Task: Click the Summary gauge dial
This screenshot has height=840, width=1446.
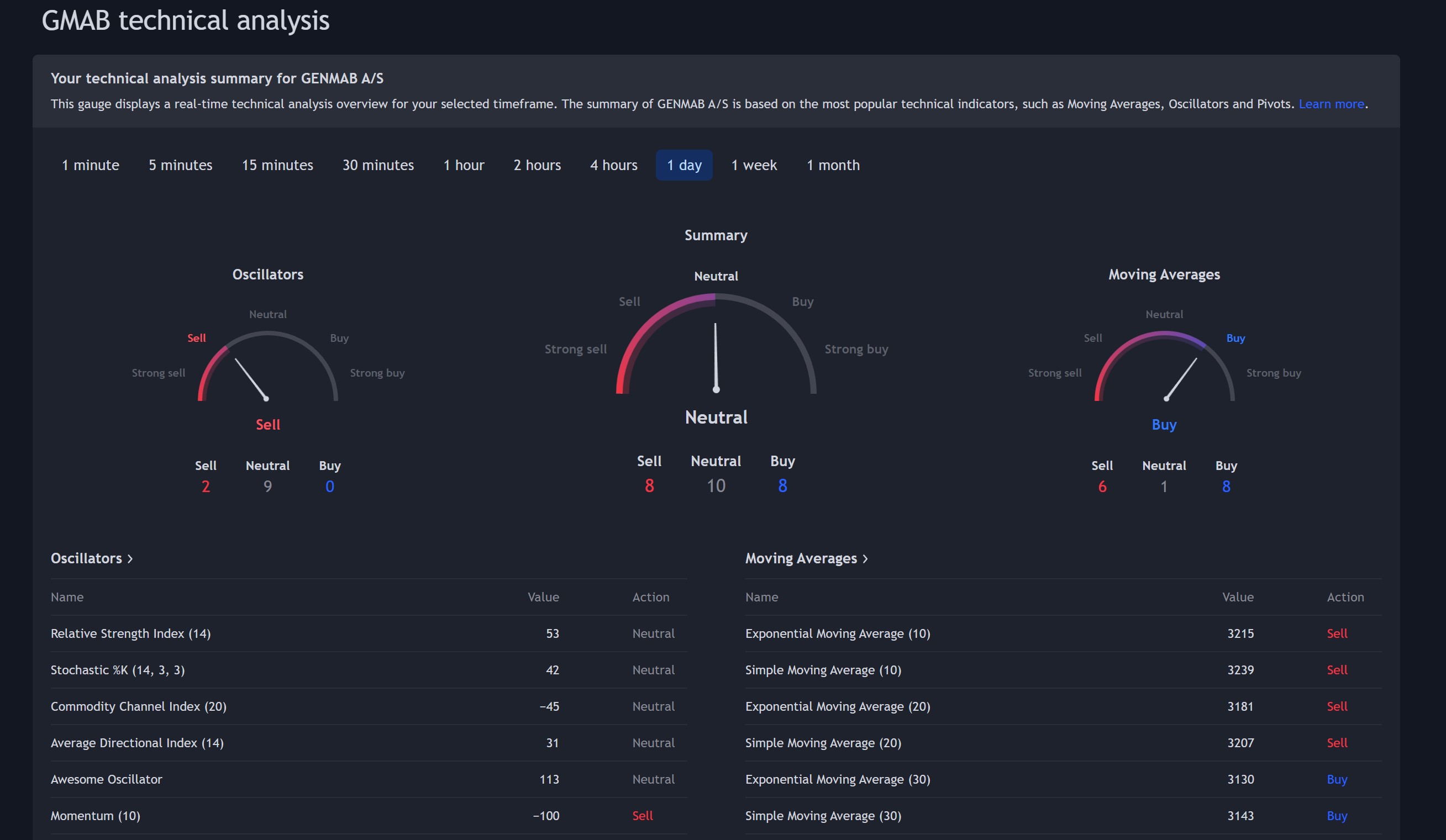Action: [x=716, y=344]
